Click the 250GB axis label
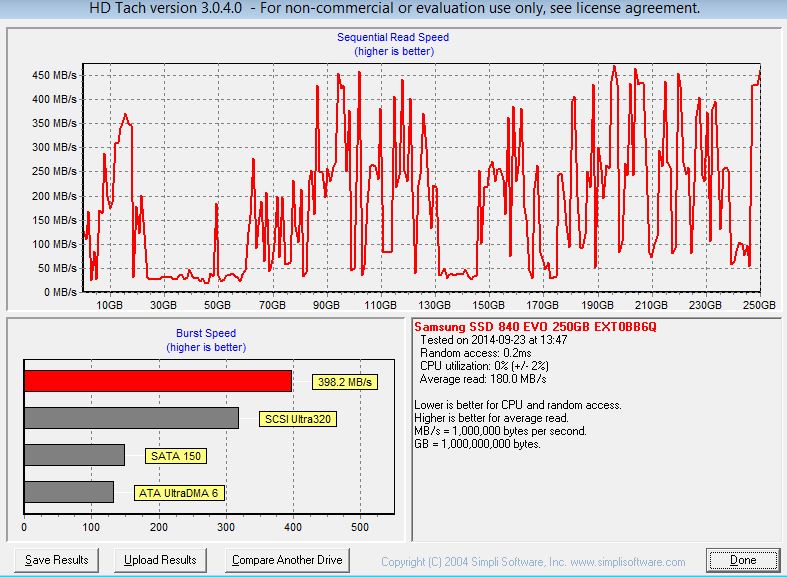This screenshot has width=787, height=577. click(759, 305)
